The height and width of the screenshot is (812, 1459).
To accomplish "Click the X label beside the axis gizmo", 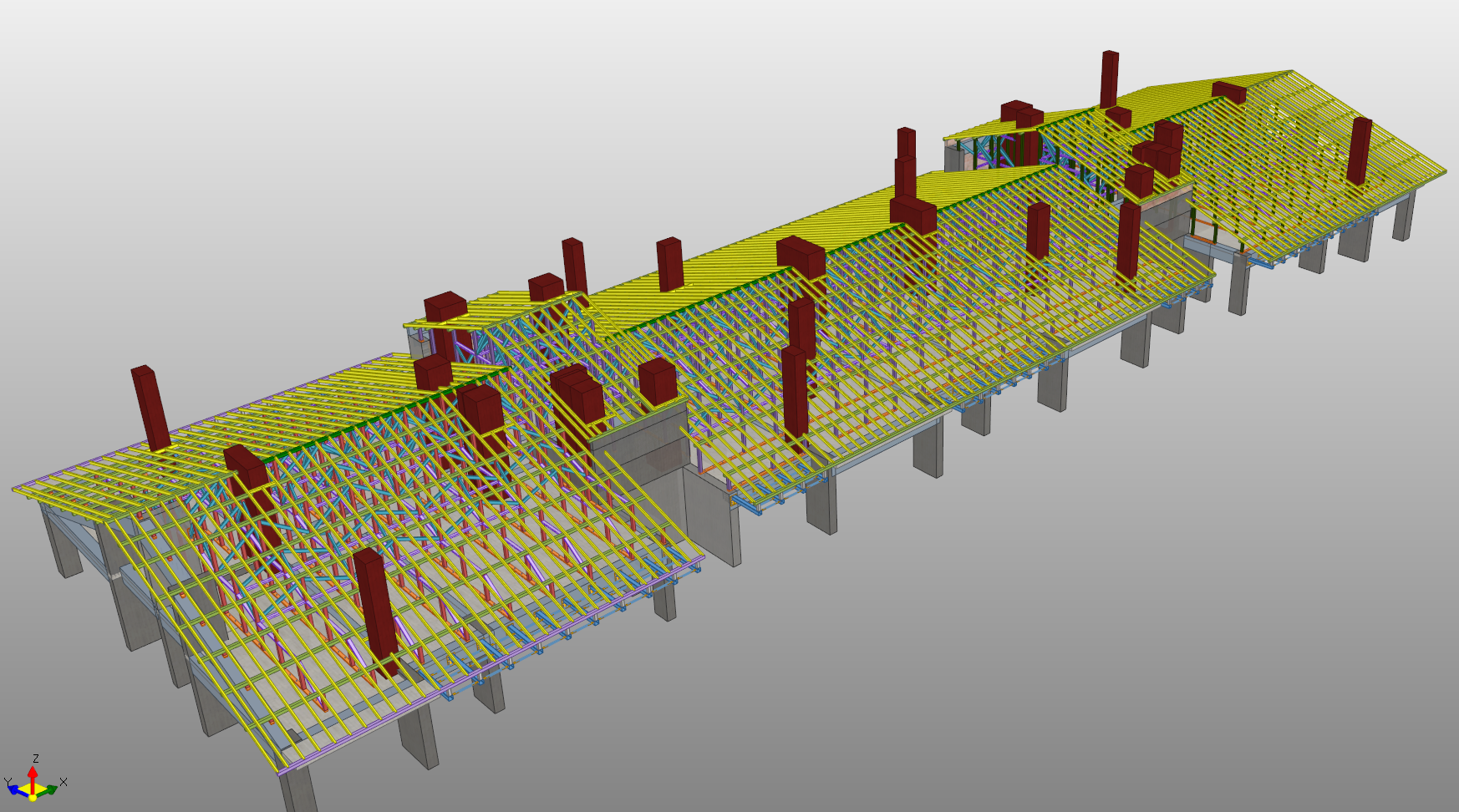I will click(x=64, y=782).
